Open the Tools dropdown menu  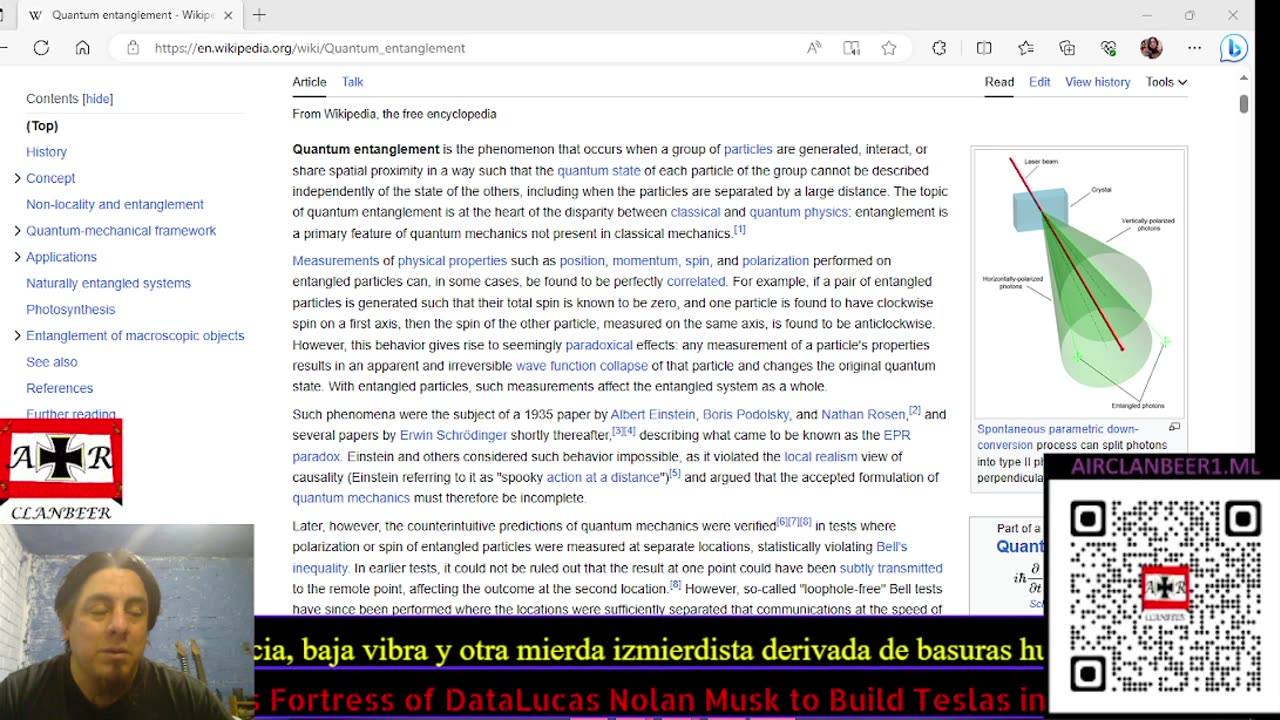(1166, 82)
